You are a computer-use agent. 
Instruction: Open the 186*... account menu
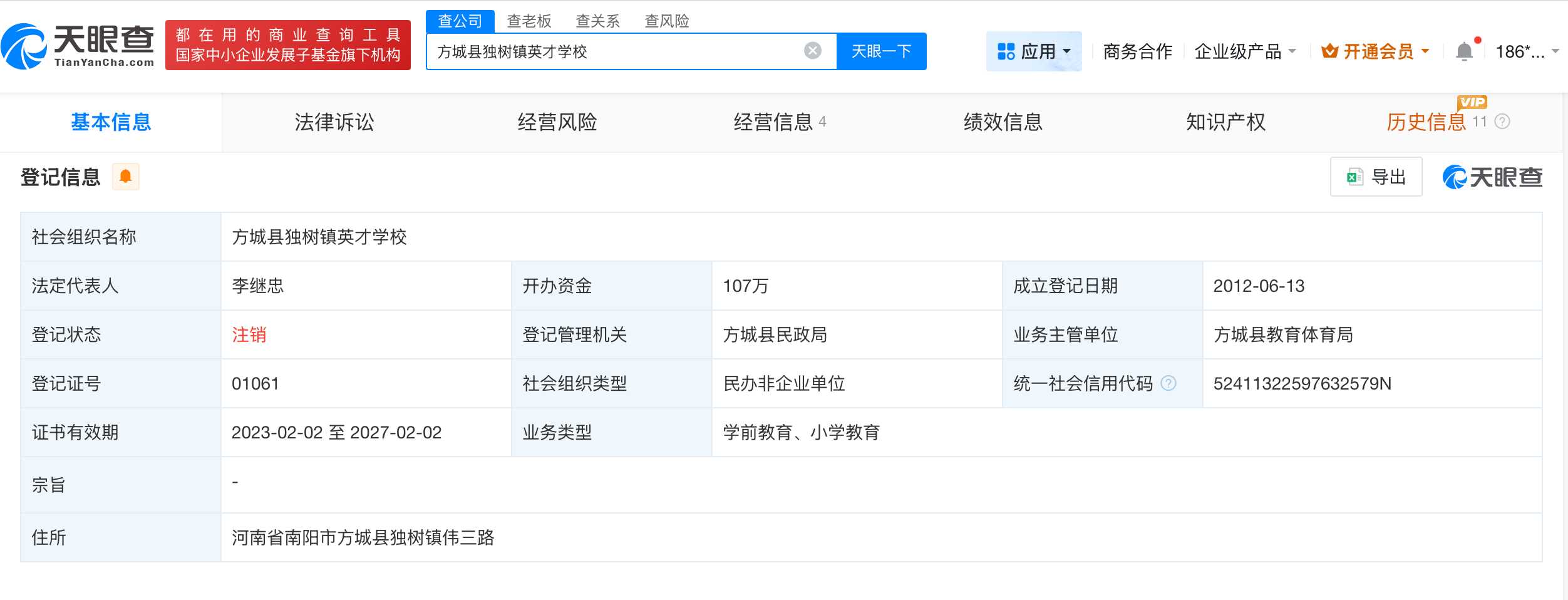coord(1523,50)
